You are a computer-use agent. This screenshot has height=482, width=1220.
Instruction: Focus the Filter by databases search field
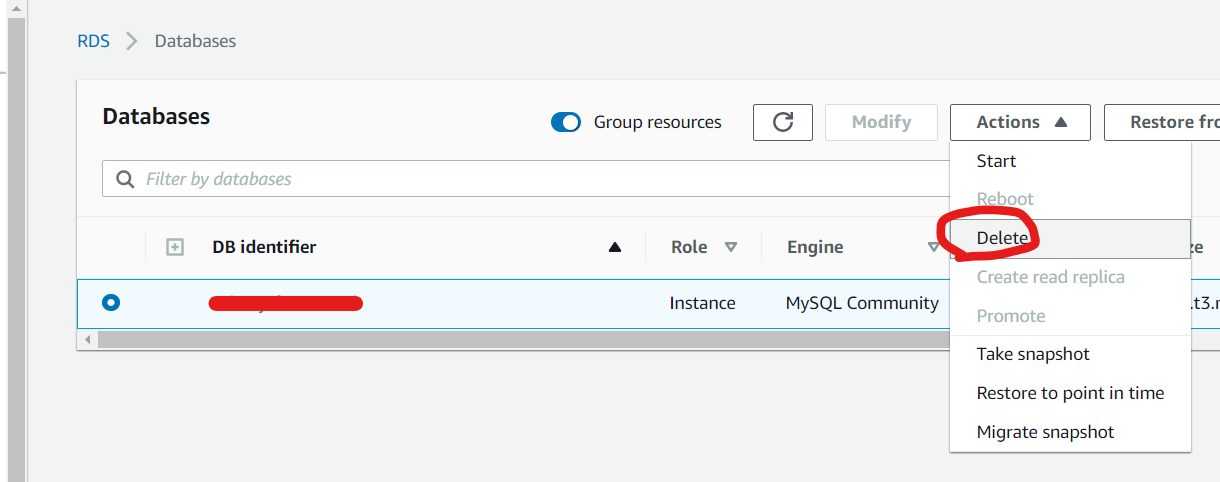525,179
